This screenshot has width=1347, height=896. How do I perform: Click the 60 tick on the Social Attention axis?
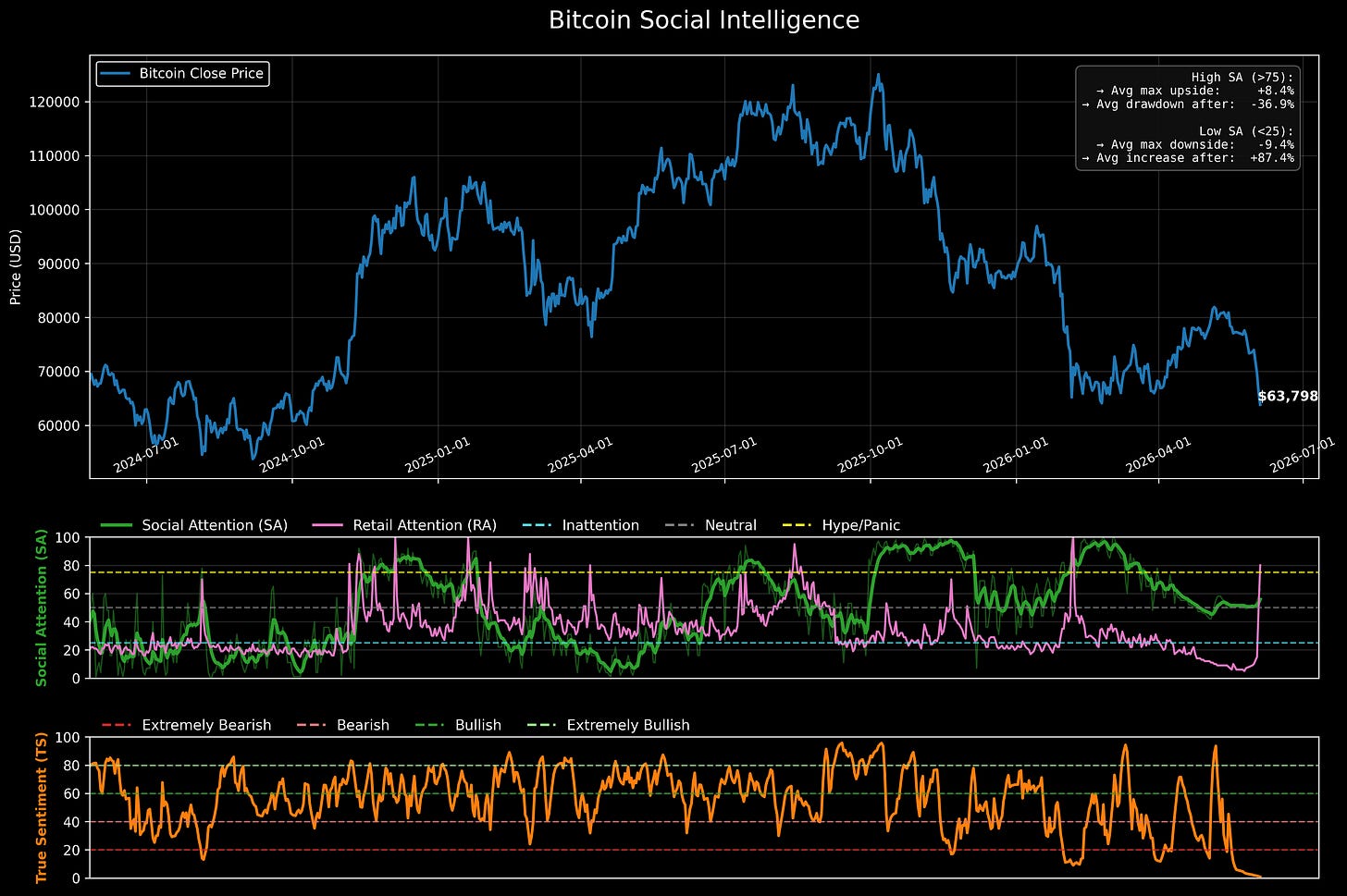[73, 594]
